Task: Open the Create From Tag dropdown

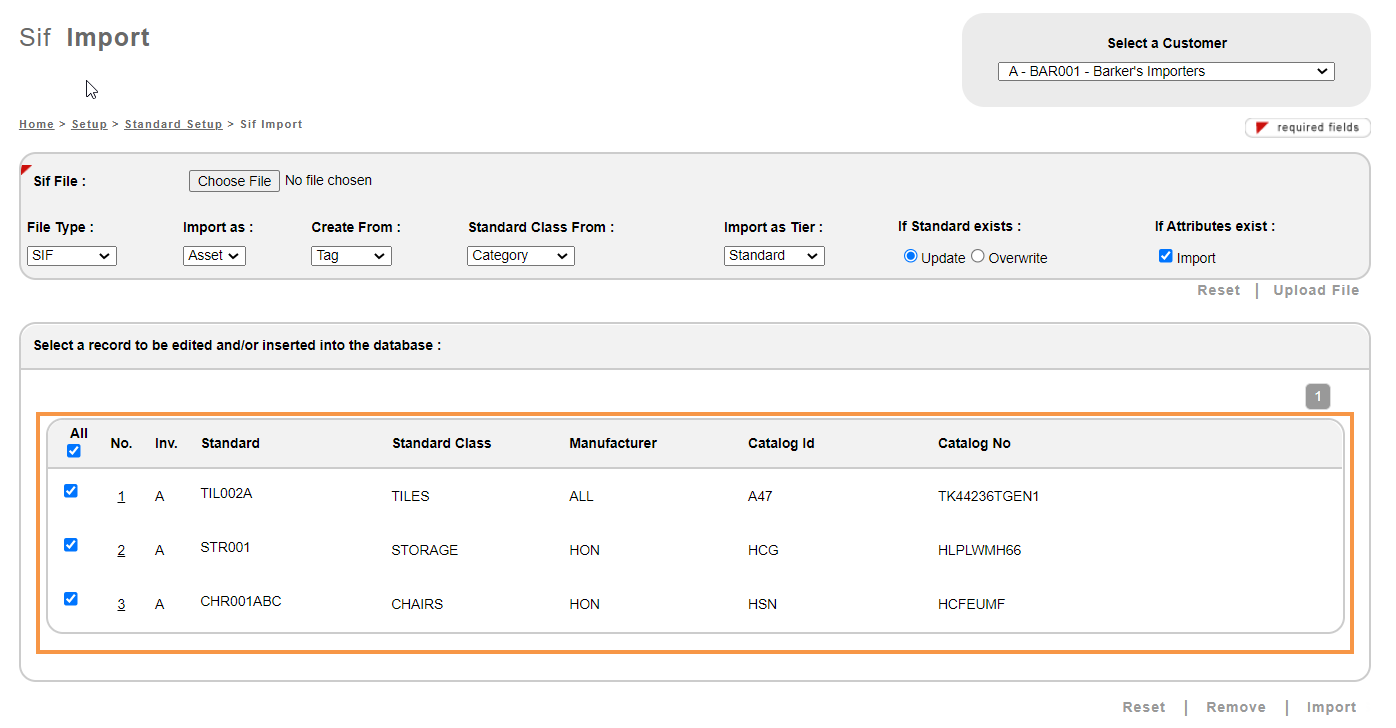Action: [x=351, y=256]
